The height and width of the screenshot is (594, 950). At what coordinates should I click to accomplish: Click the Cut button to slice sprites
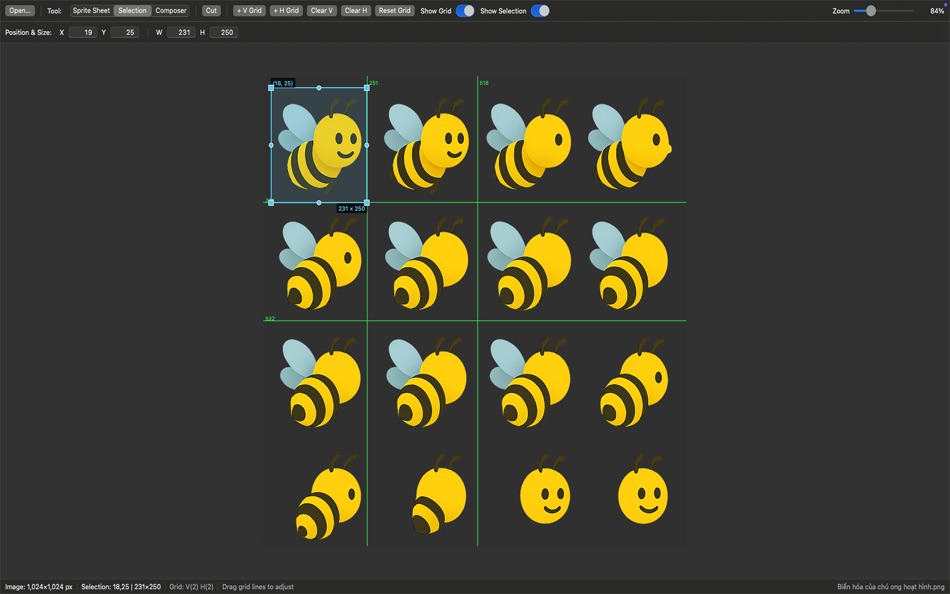tap(210, 10)
